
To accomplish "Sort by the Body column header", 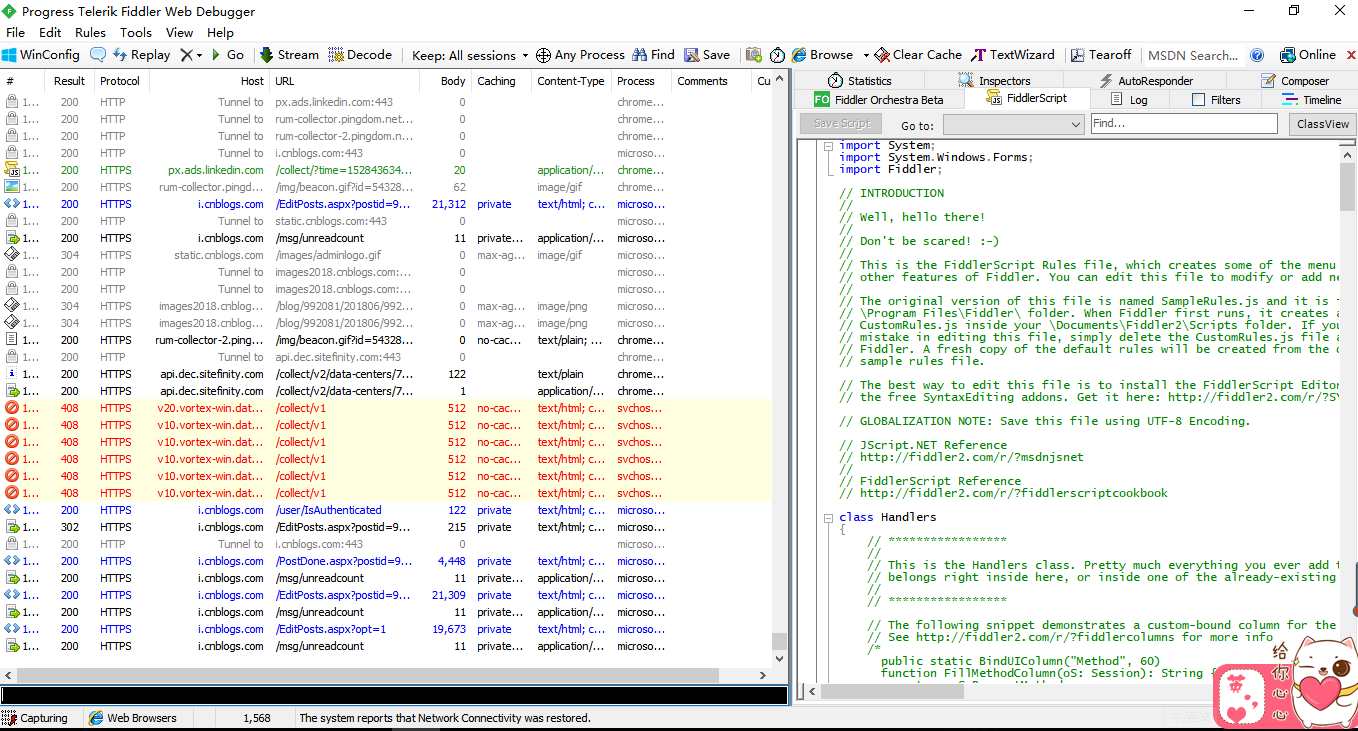I will [x=446, y=81].
